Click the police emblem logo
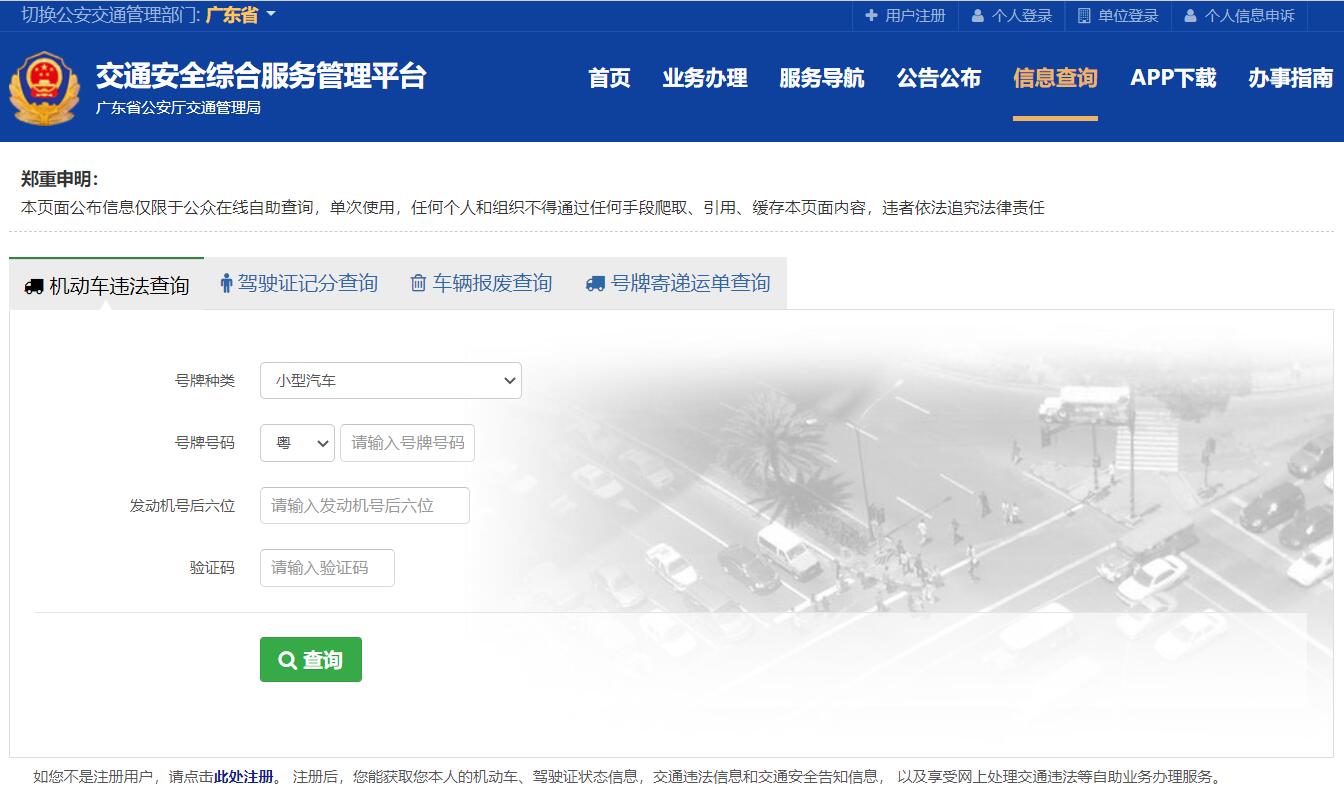This screenshot has height=803, width=1344. [44, 88]
